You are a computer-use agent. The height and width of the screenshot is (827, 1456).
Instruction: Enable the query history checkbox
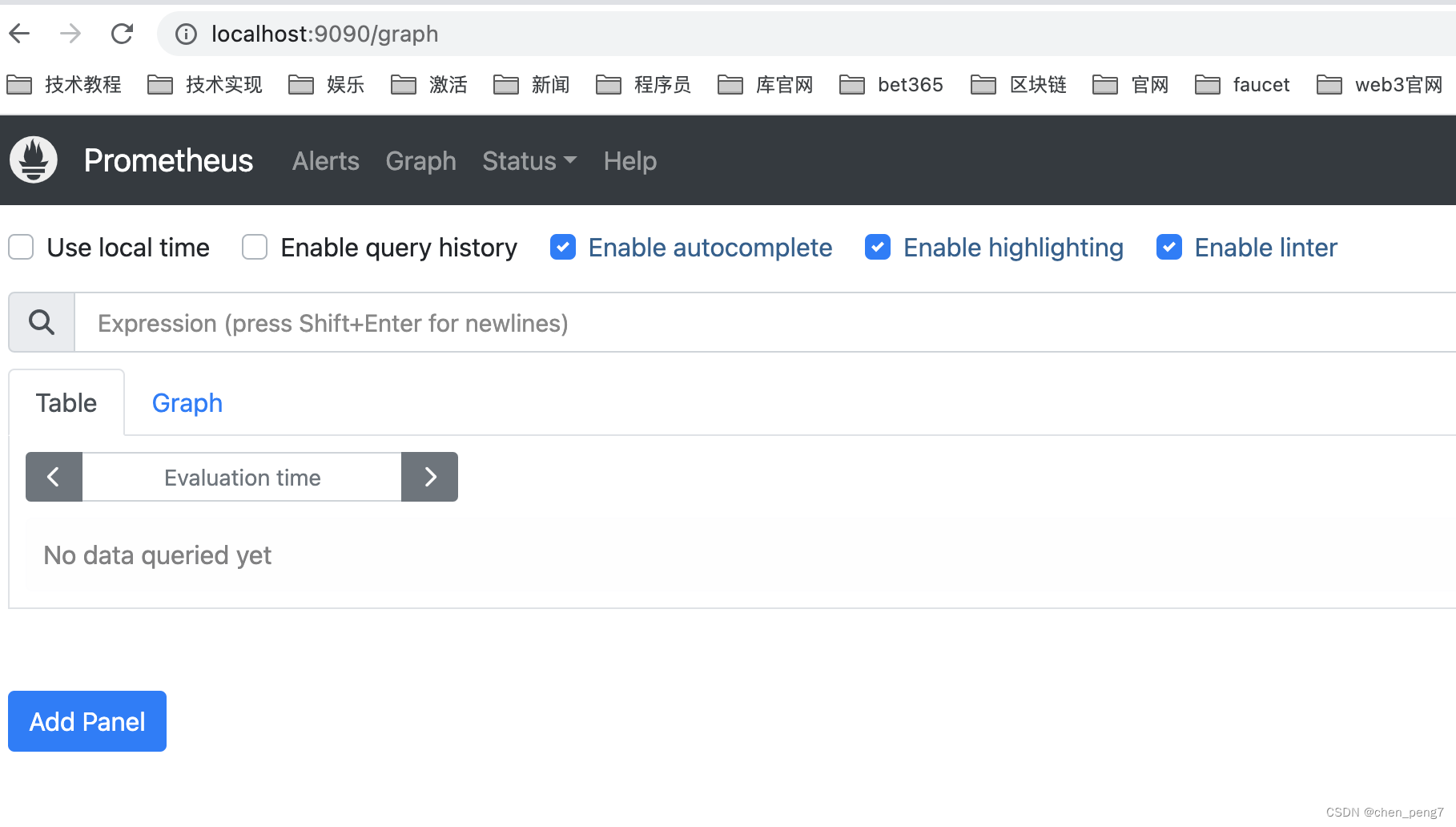coord(255,247)
